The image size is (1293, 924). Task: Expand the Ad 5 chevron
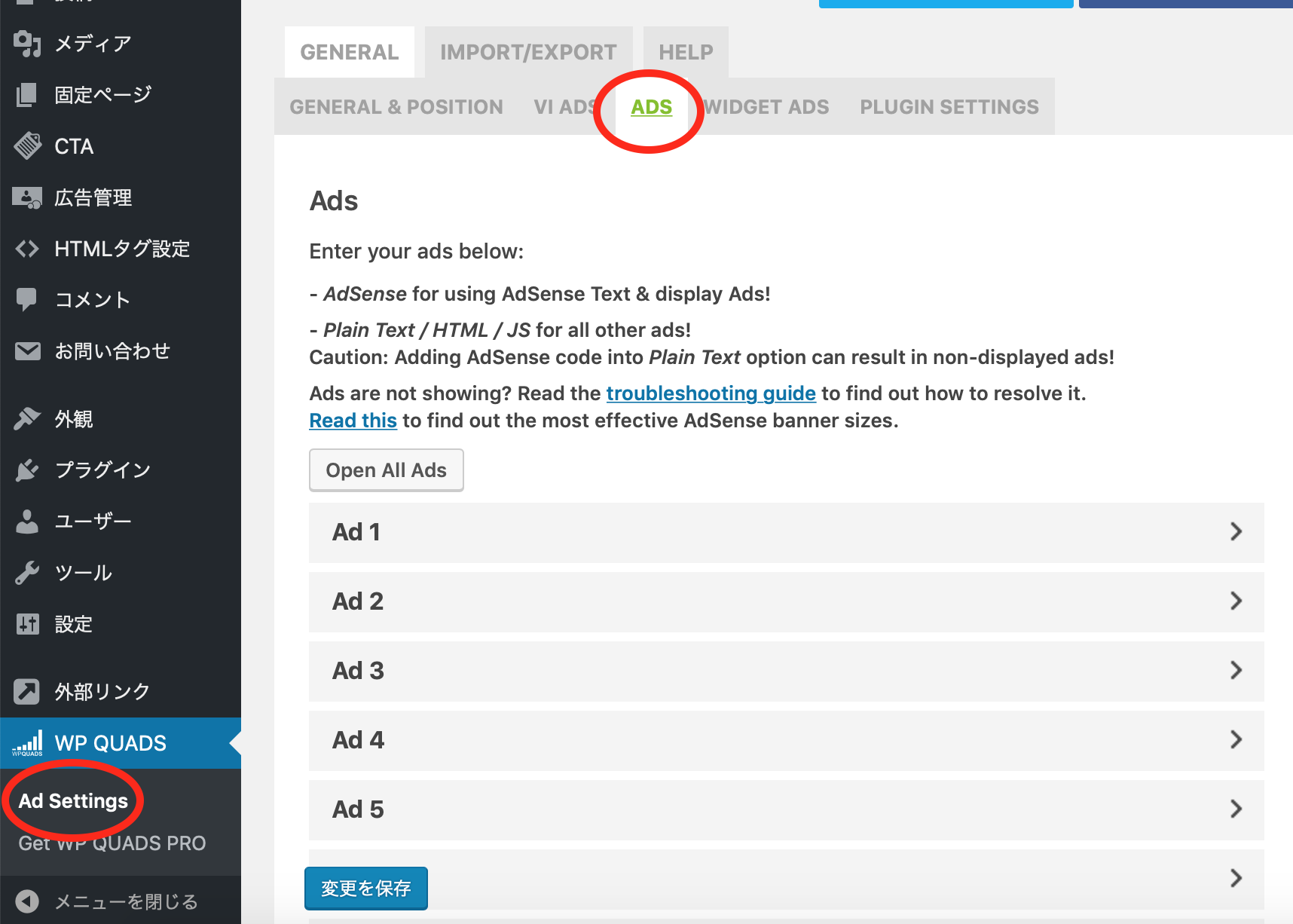[1236, 809]
